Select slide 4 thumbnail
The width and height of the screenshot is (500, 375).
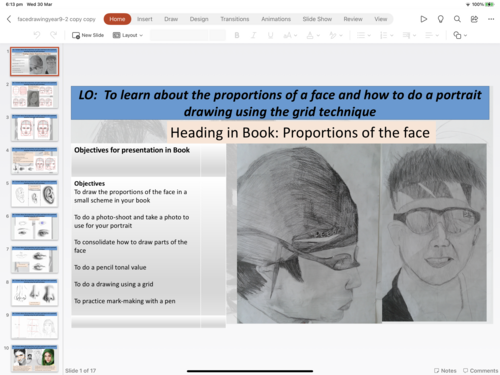point(35,161)
